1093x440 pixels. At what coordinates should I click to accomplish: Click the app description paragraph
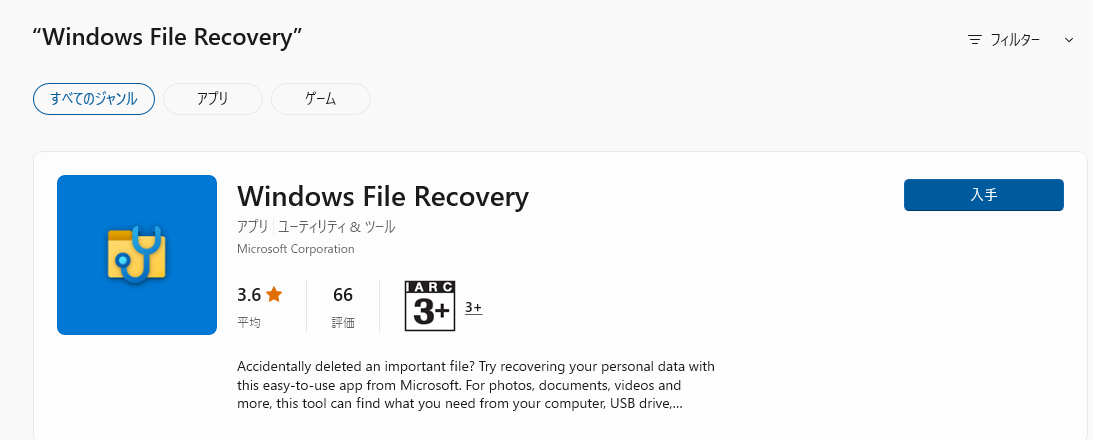click(x=476, y=385)
